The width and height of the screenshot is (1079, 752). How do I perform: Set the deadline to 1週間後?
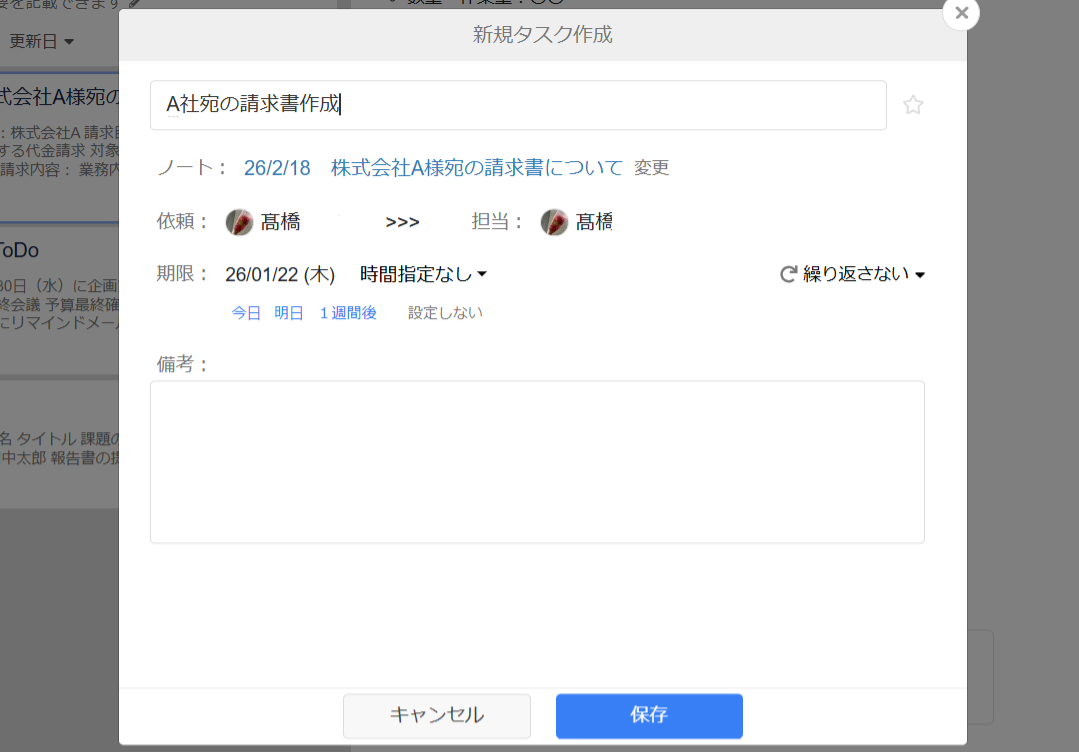(347, 312)
